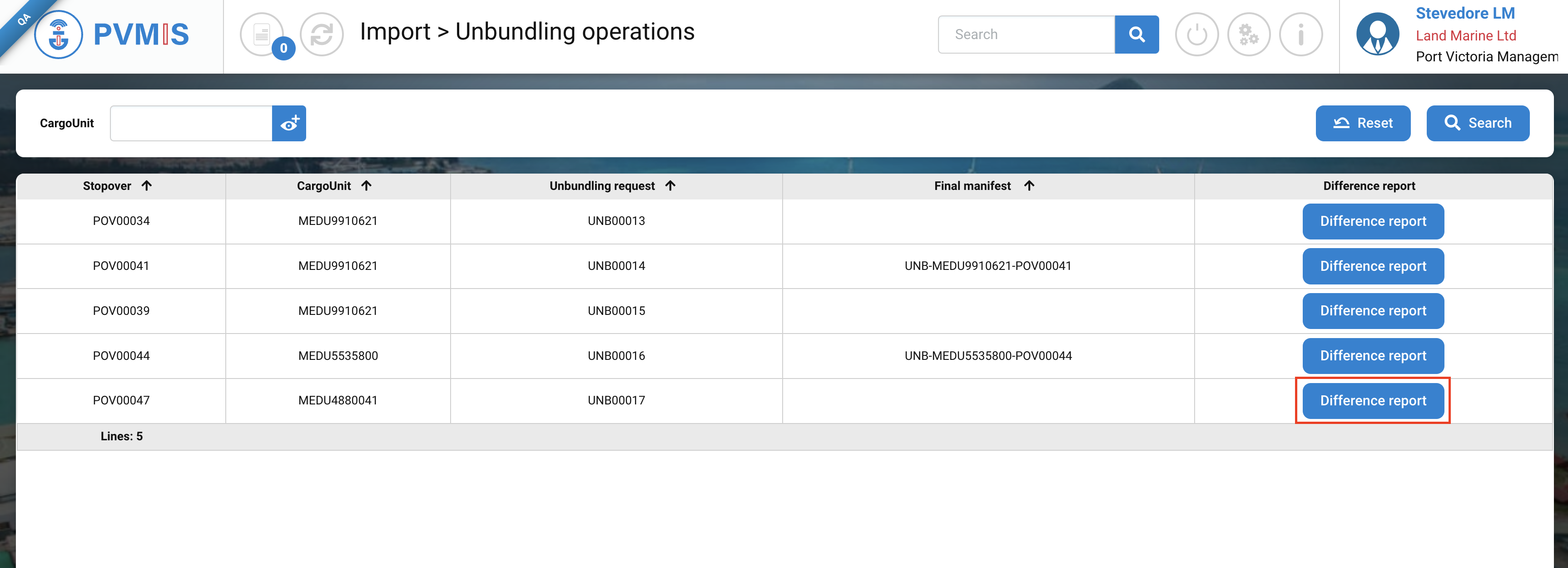Screen dimensions: 1568x568
Task: Click the top Search text field
Action: (1026, 35)
